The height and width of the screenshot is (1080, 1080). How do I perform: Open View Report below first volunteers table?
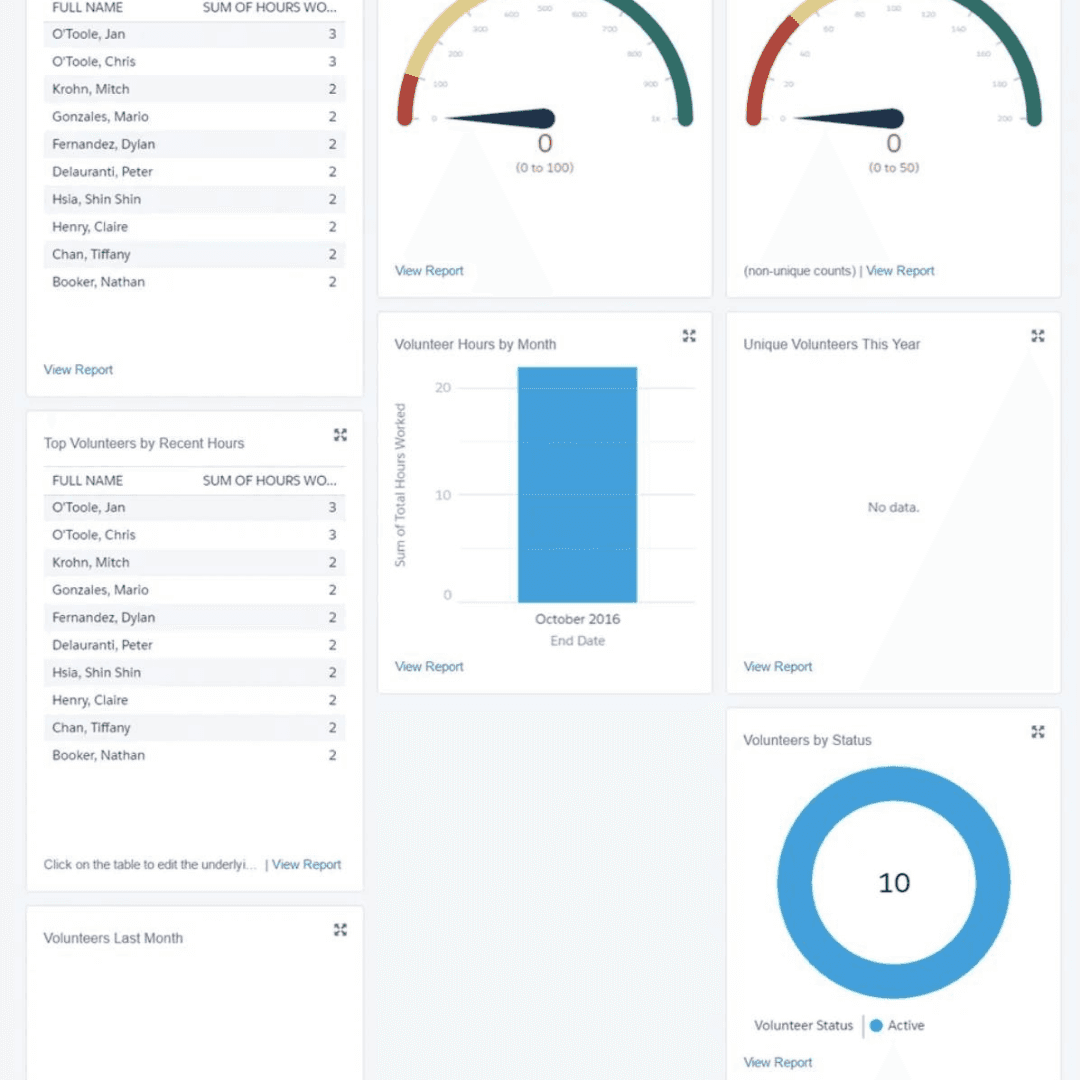[x=78, y=370]
